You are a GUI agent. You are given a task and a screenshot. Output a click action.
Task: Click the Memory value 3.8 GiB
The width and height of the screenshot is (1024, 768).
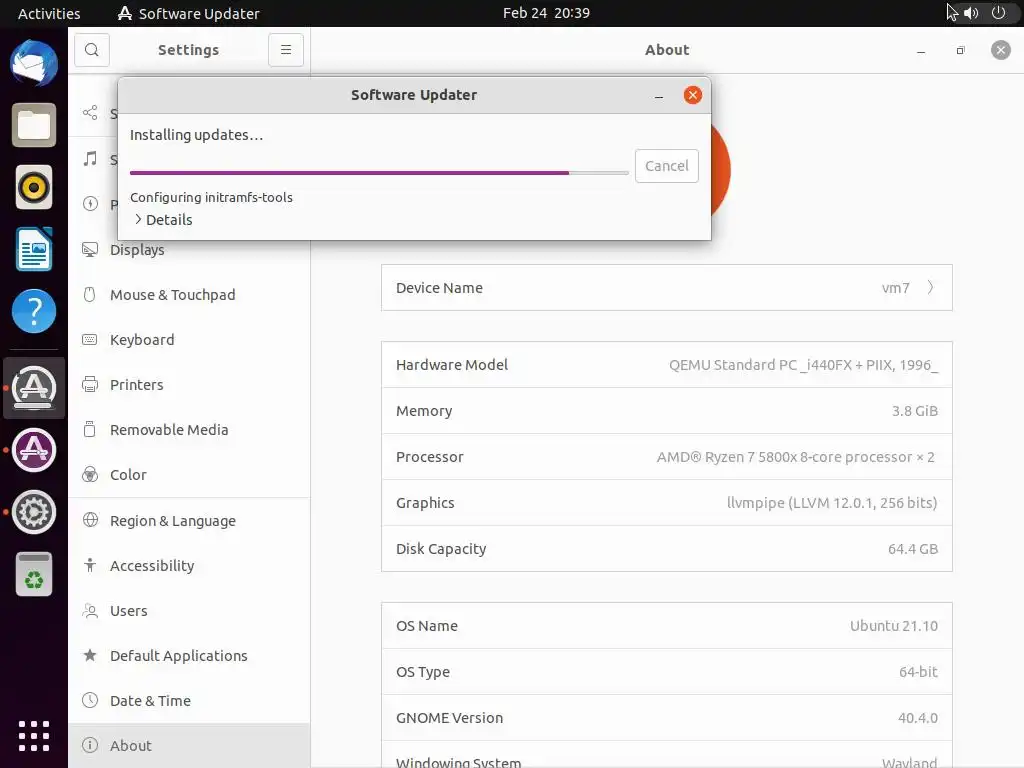(915, 411)
